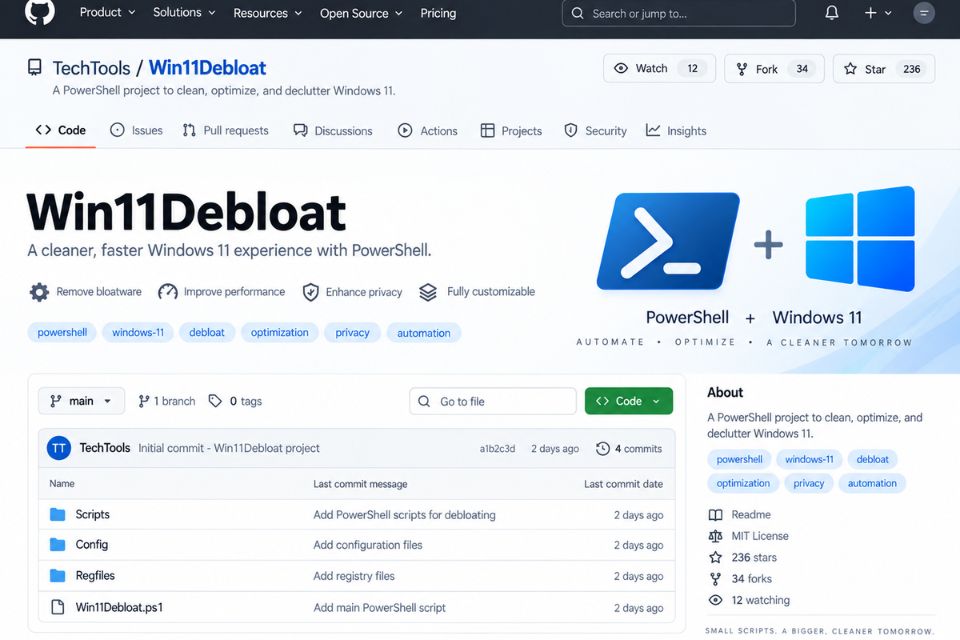Viewport: 960px width, 640px height.
Task: Open the notifications bell icon
Action: click(831, 12)
